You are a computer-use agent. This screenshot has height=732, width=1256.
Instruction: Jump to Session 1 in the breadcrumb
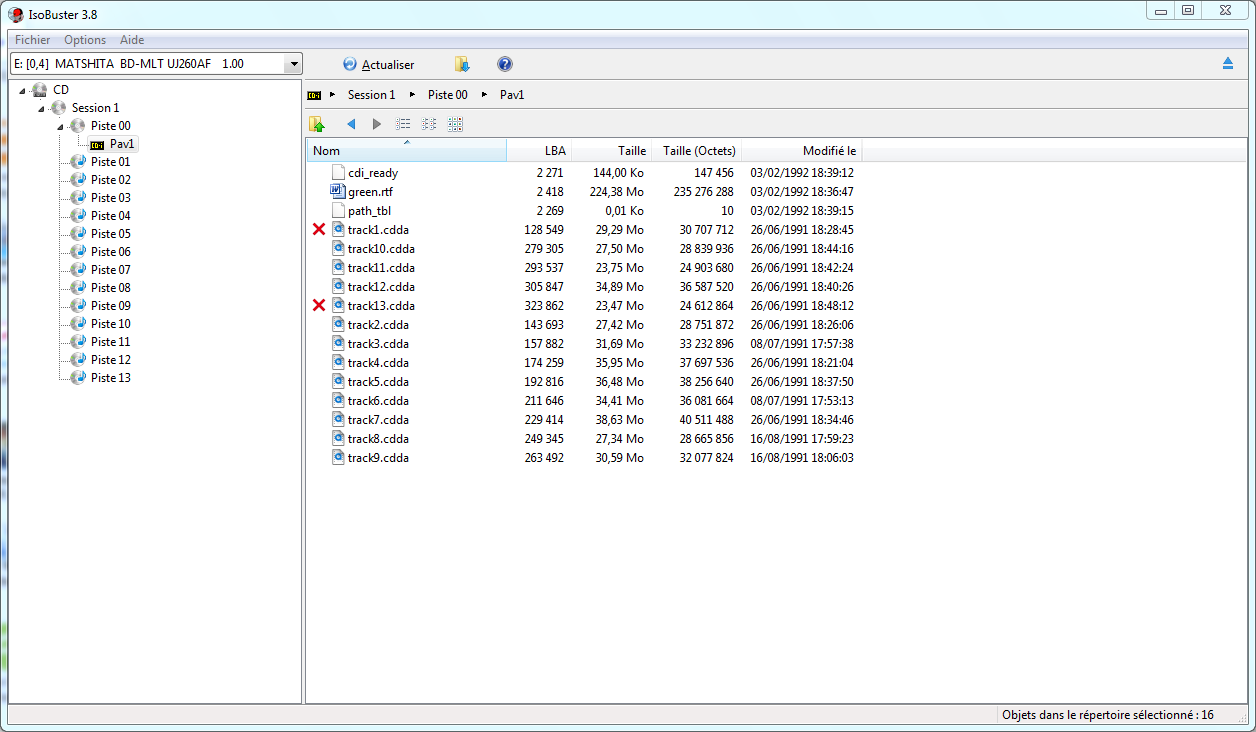pos(372,95)
